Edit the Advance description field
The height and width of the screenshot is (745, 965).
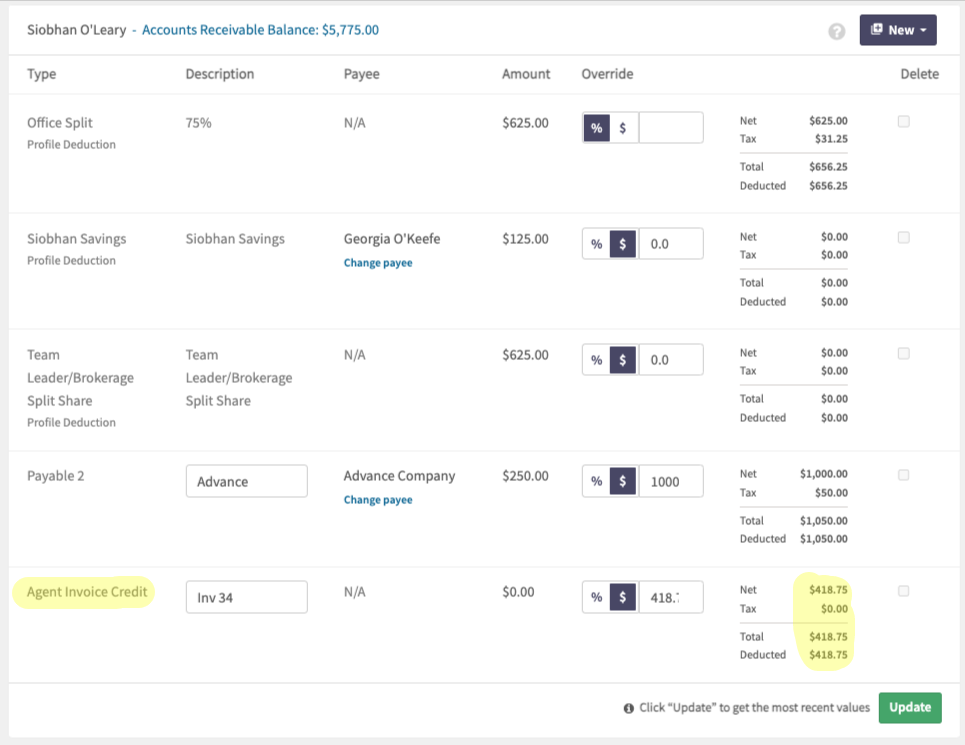click(x=247, y=481)
